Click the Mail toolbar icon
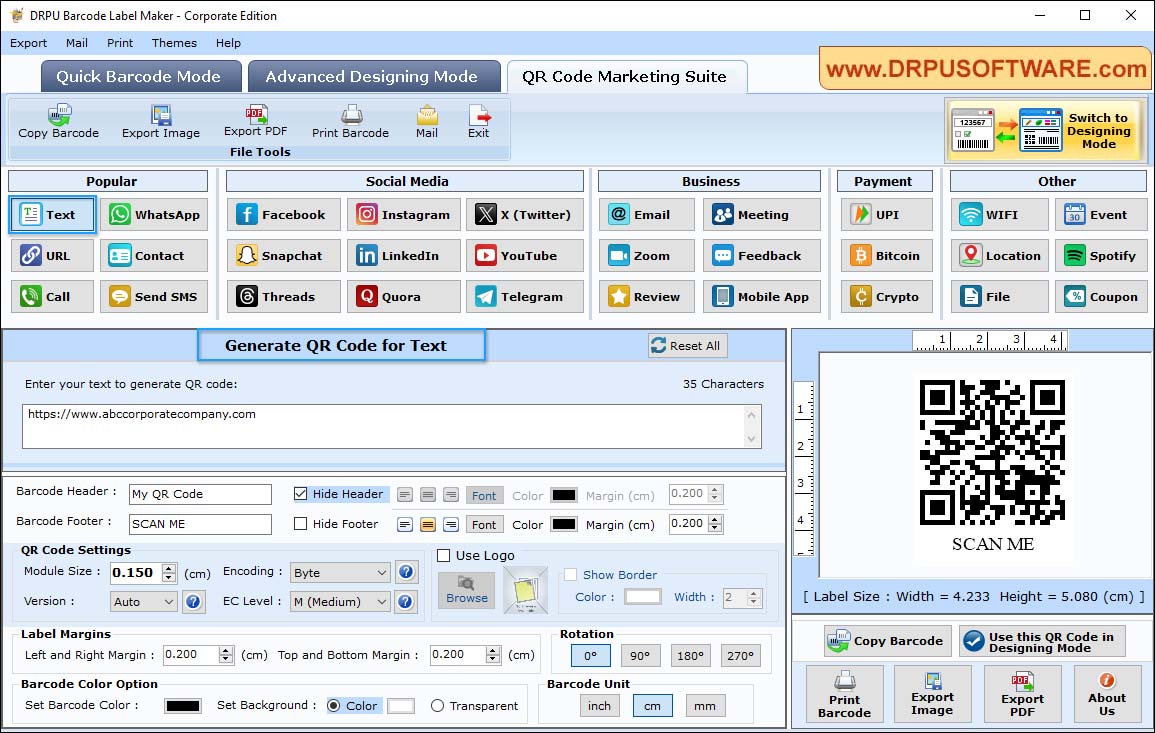The height and width of the screenshot is (733, 1155). point(426,122)
